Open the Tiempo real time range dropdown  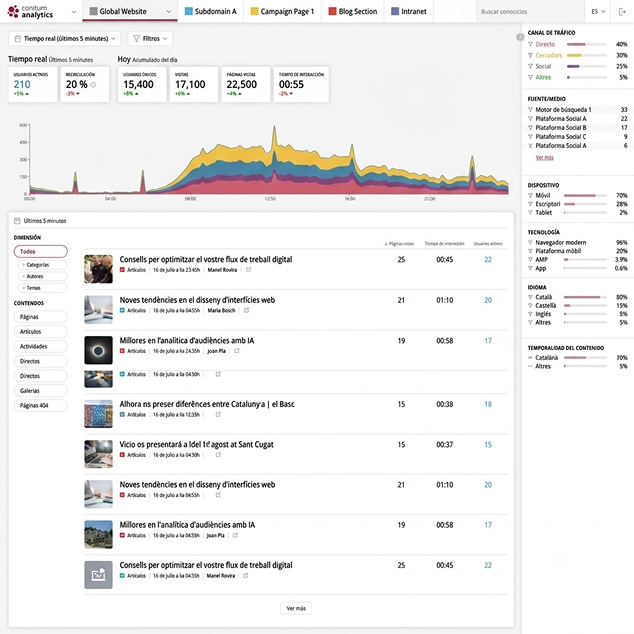coord(65,38)
